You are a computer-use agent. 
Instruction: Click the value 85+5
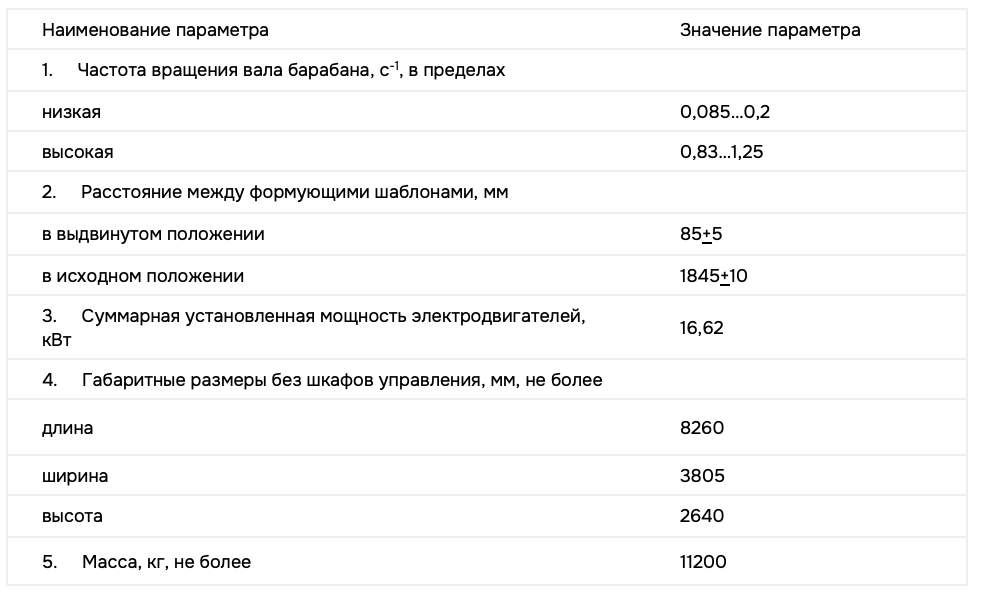pyautogui.click(x=701, y=234)
